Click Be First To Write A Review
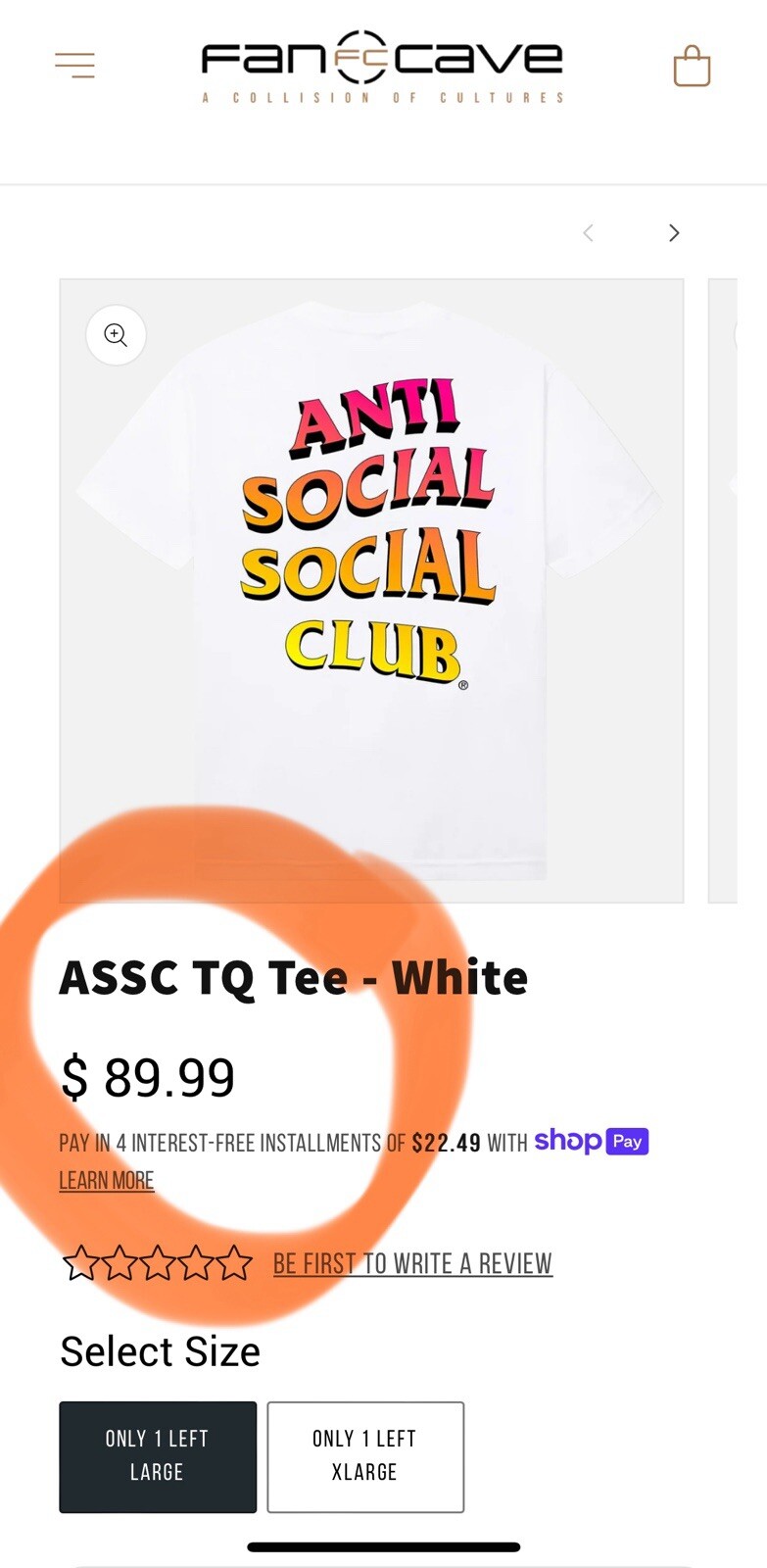 (412, 1264)
